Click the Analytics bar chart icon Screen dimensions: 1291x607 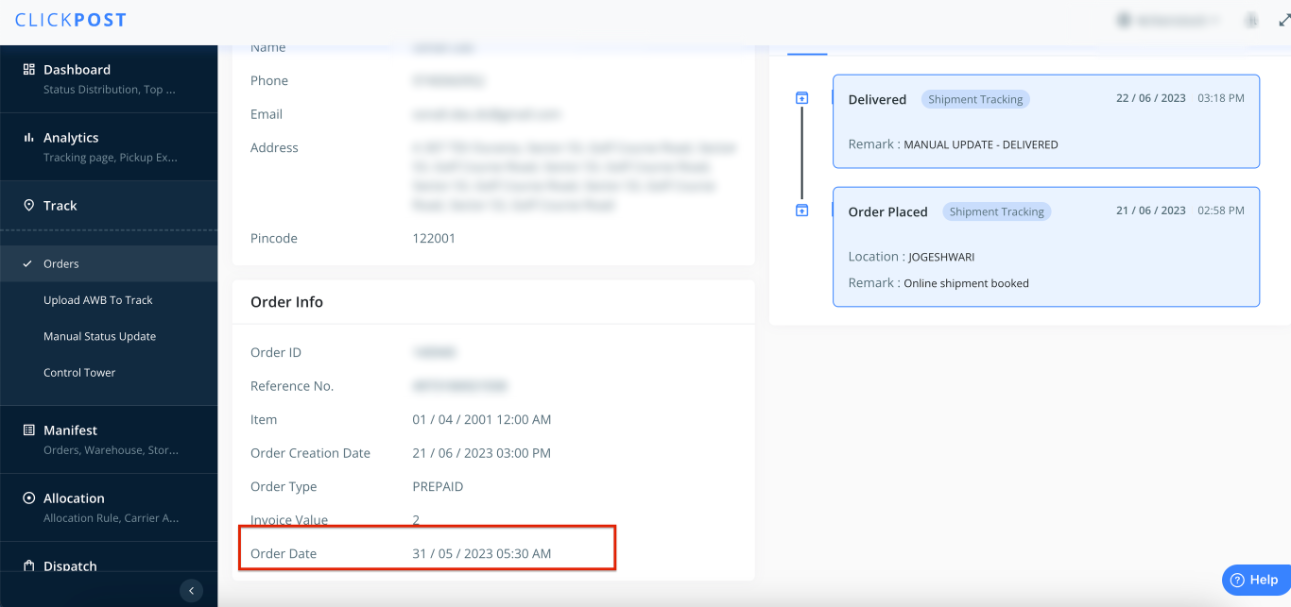click(29, 137)
